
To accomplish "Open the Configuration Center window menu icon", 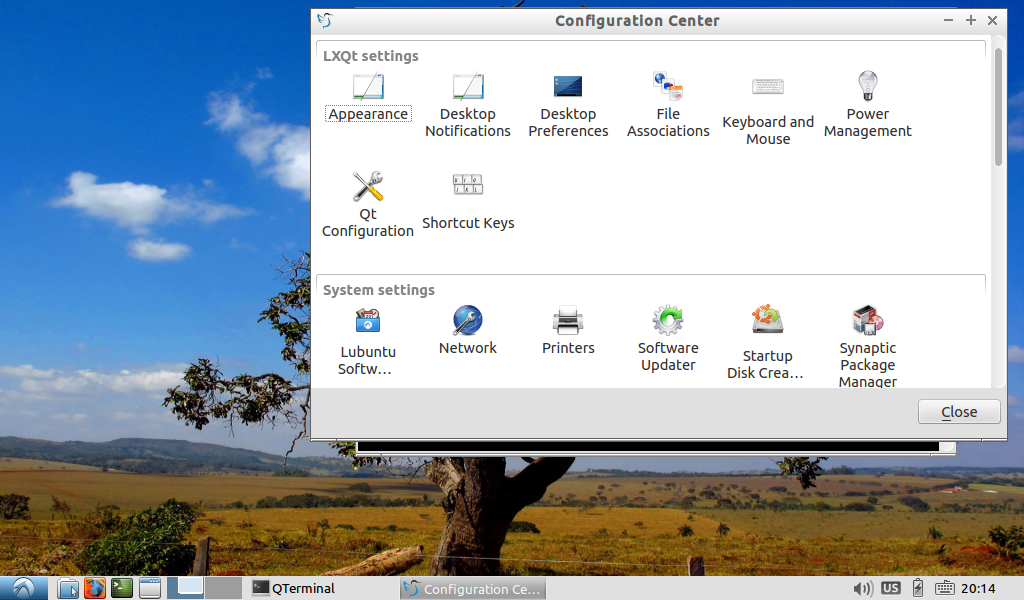I will click(x=325, y=20).
